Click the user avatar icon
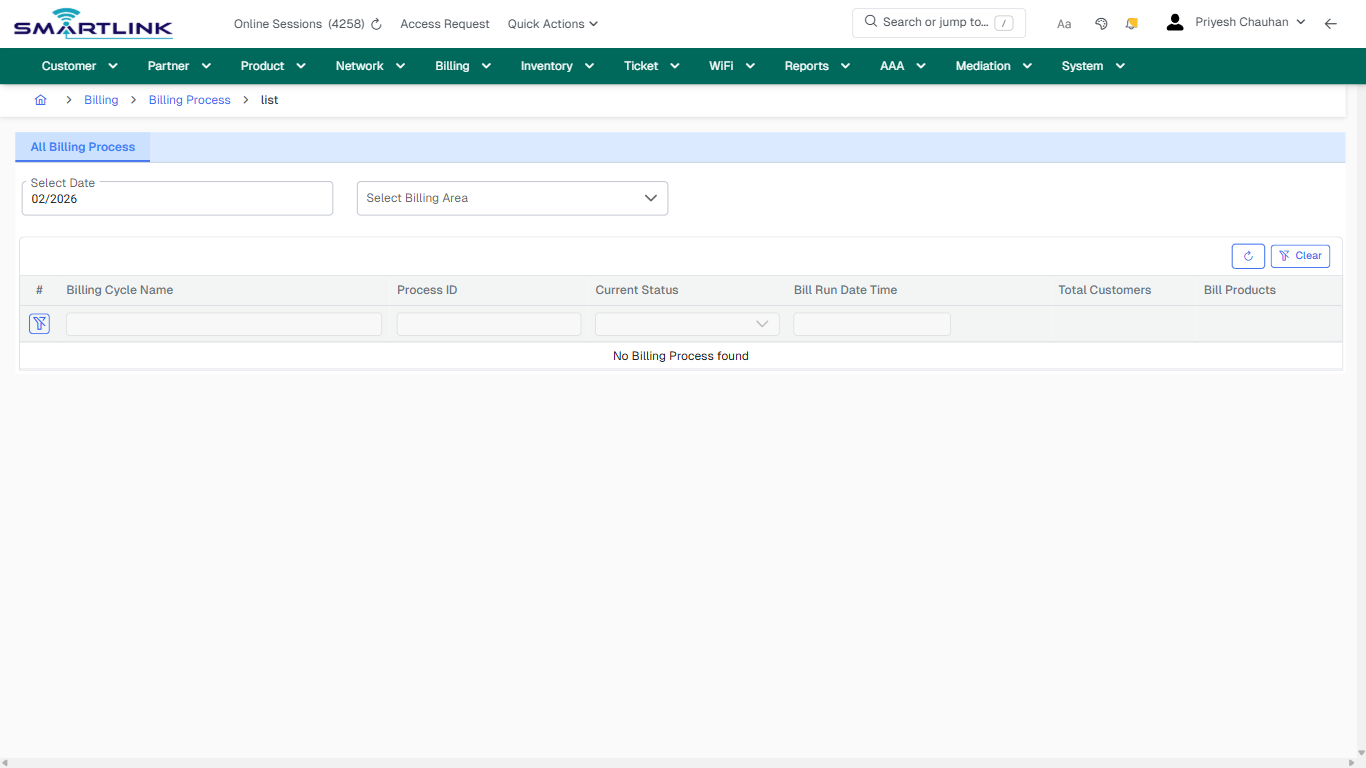1366x768 pixels. tap(1174, 21)
